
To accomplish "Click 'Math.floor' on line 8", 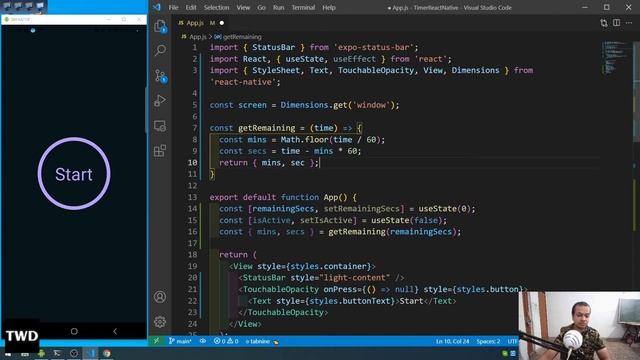I will click(x=304, y=140).
